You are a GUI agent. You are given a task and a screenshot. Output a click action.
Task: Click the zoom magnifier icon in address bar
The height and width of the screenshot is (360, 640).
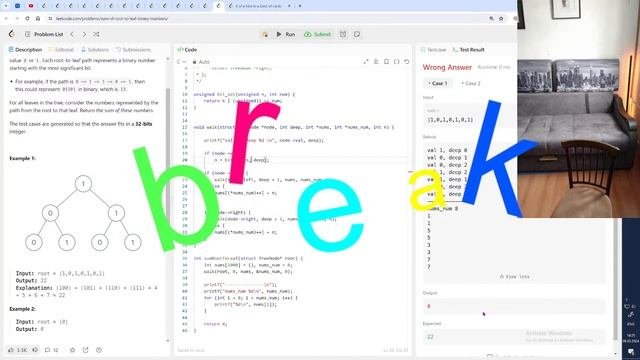pyautogui.click(x=491, y=18)
